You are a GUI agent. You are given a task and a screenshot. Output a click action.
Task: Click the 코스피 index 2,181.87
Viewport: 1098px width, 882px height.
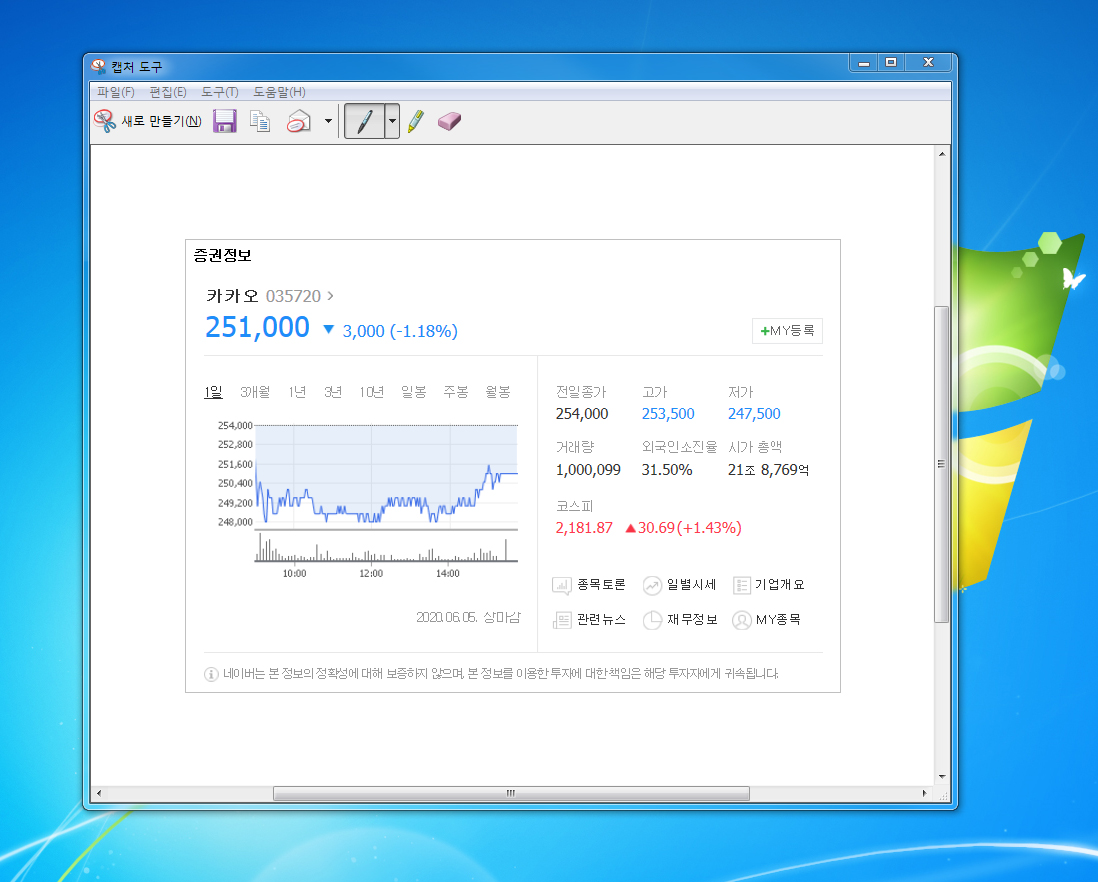tap(584, 528)
